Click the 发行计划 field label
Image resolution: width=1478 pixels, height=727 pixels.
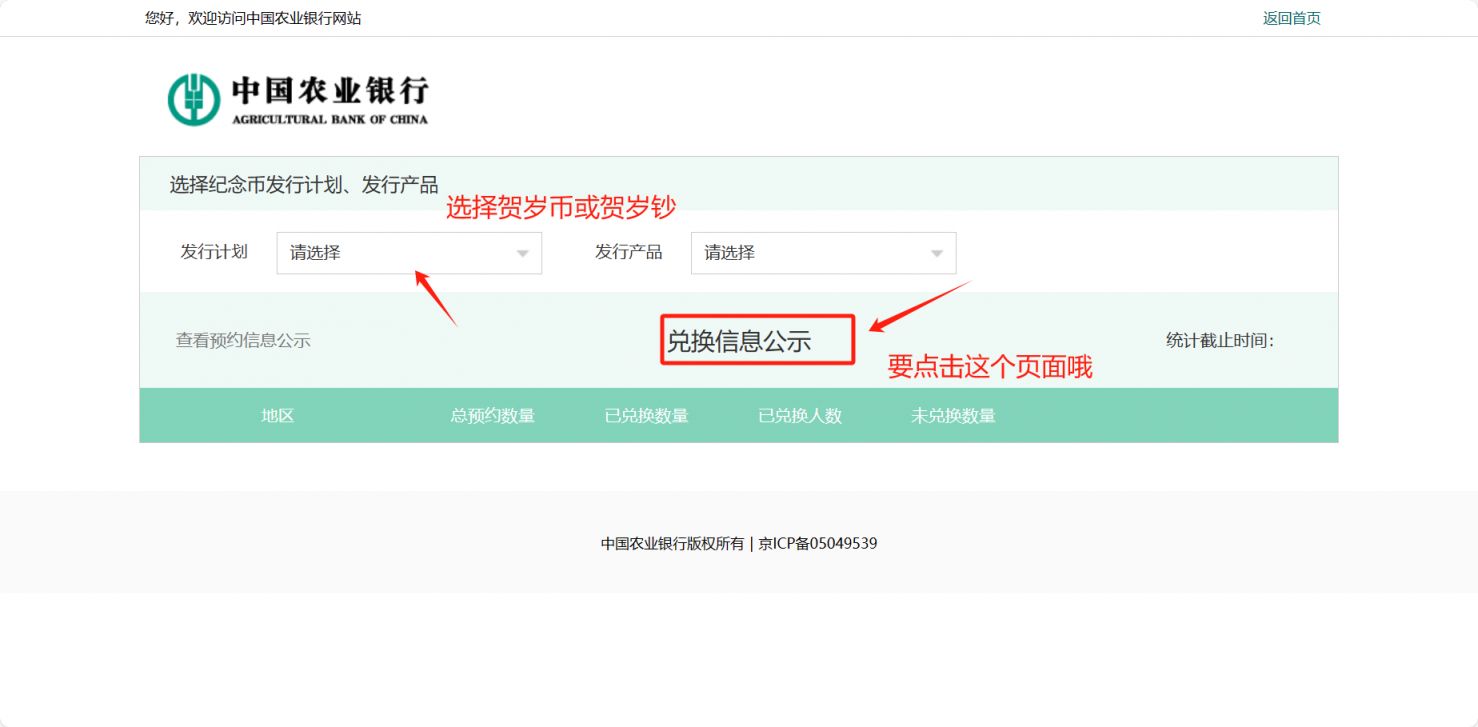click(x=214, y=252)
